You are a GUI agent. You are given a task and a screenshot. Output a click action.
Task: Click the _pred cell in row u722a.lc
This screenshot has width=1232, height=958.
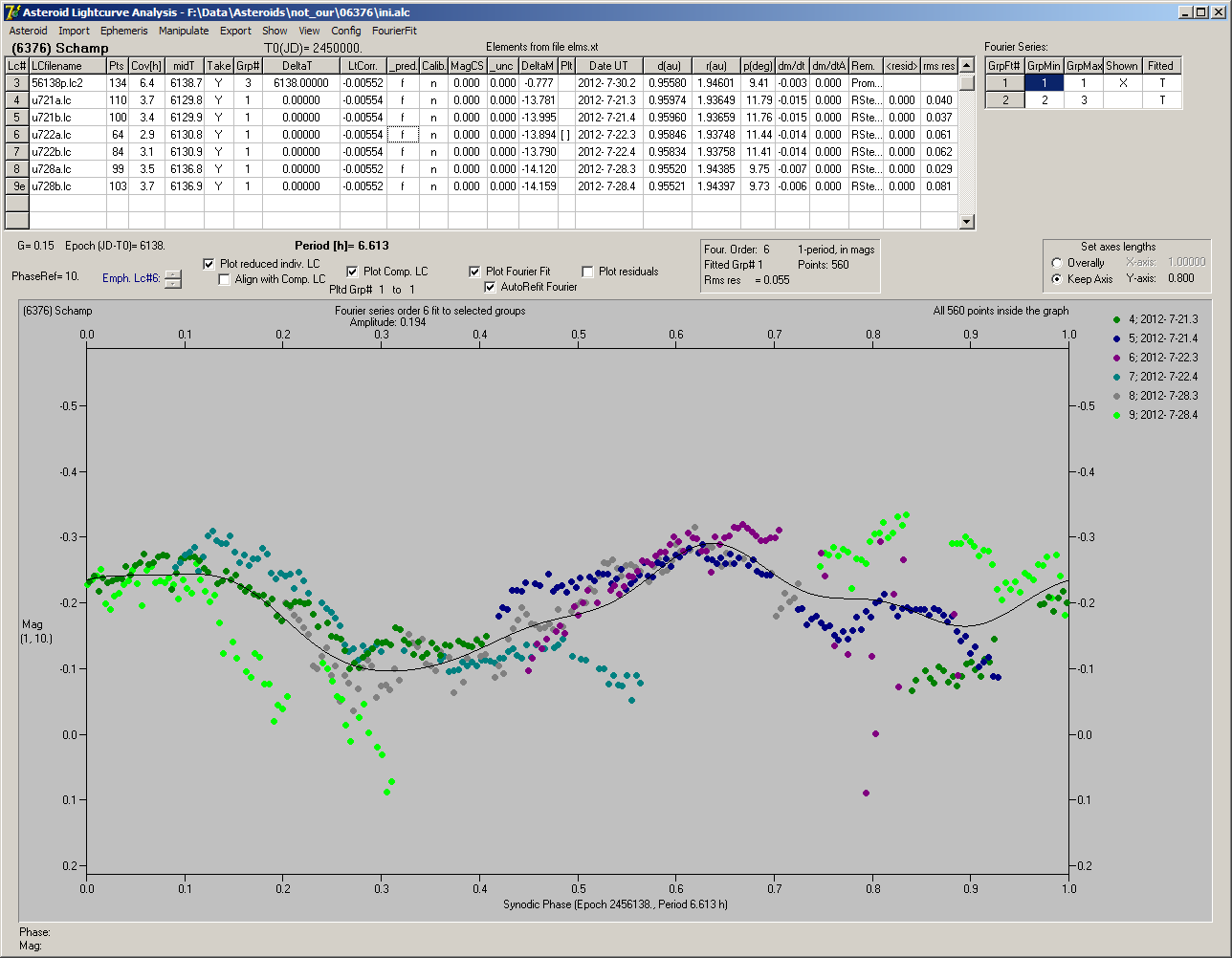(x=403, y=135)
